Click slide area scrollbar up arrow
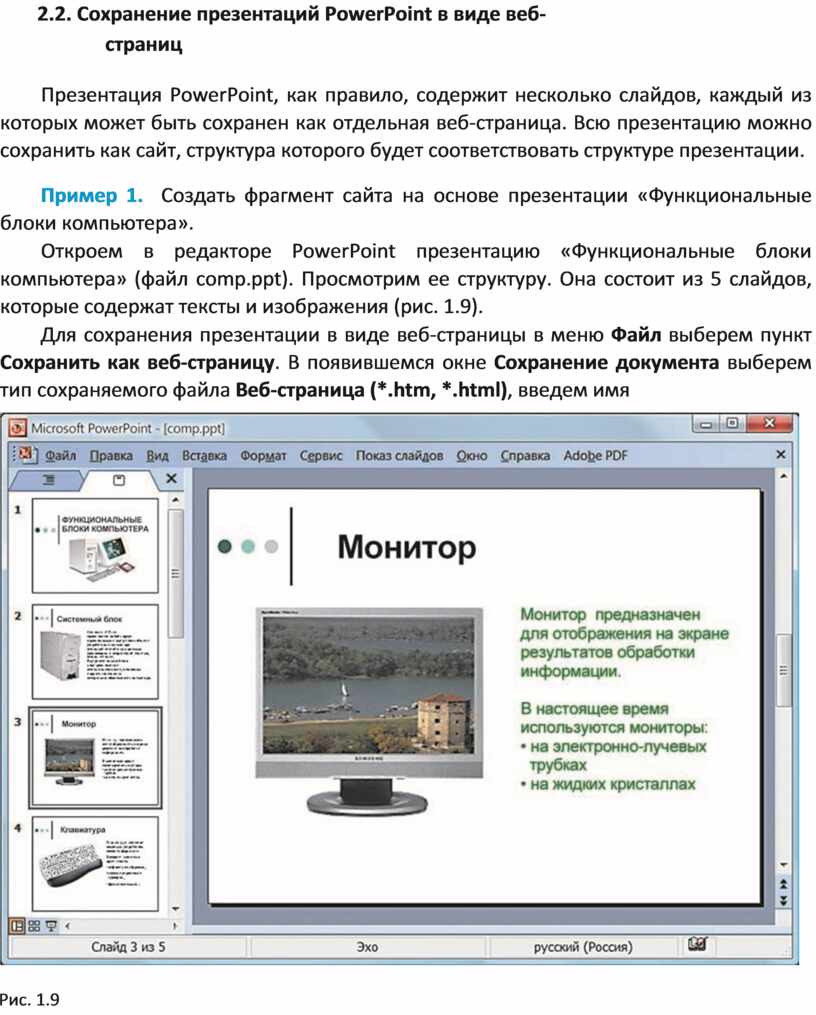816x1015 pixels. pyautogui.click(x=784, y=476)
